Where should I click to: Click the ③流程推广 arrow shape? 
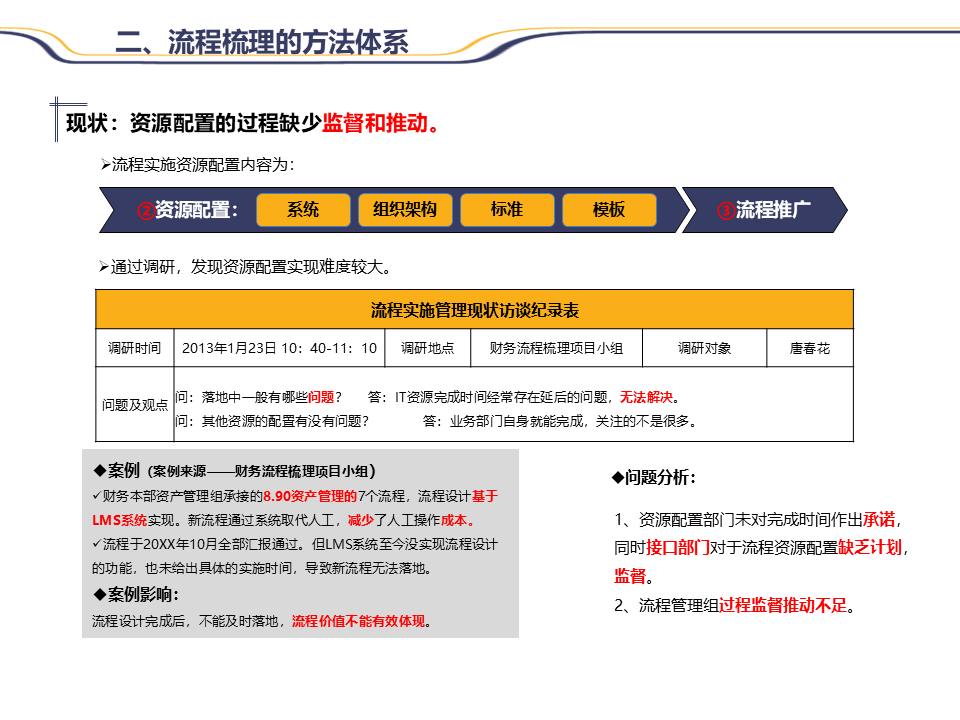tap(765, 210)
